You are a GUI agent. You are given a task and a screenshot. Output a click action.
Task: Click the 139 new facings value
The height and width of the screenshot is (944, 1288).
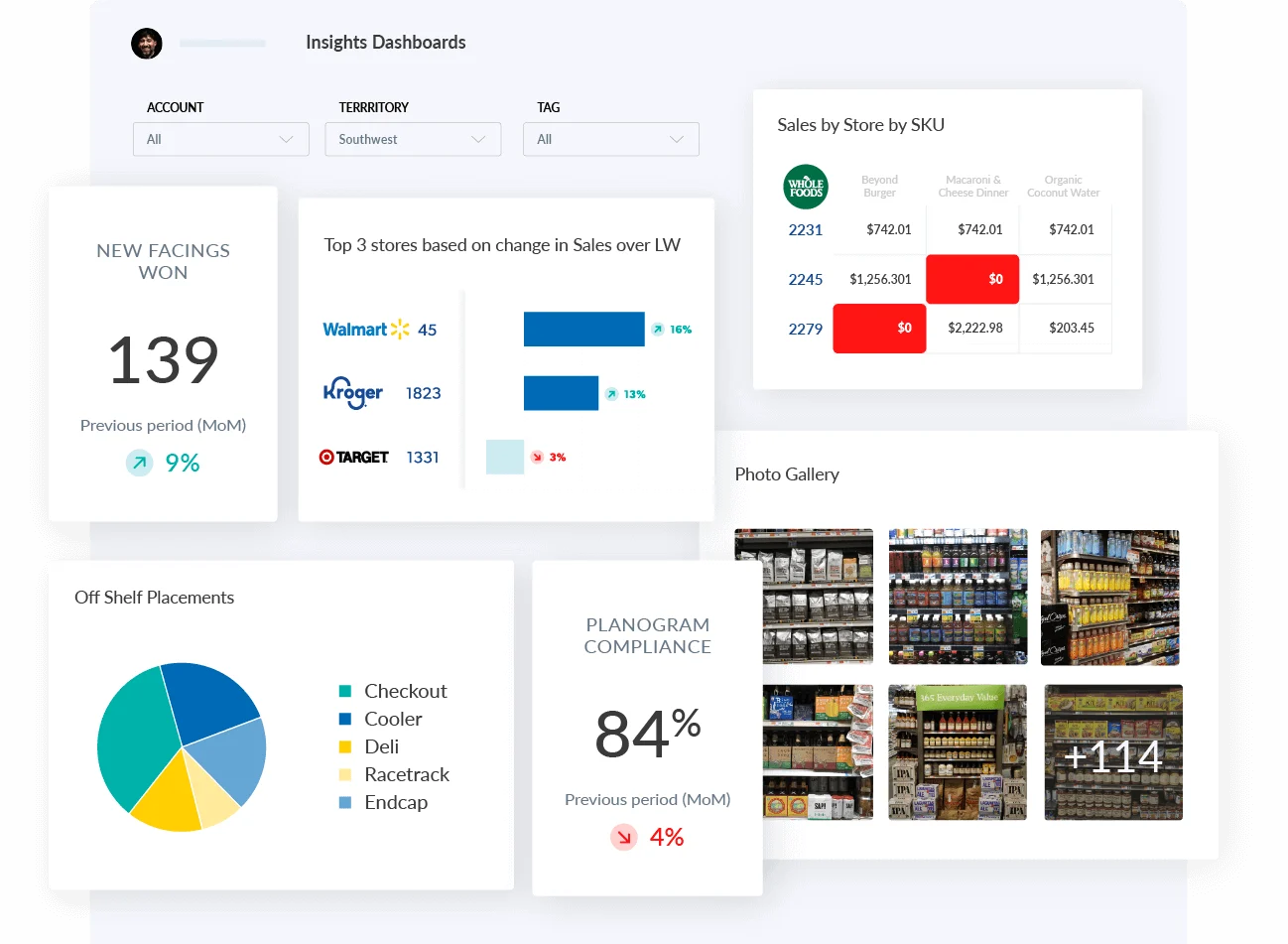[163, 359]
